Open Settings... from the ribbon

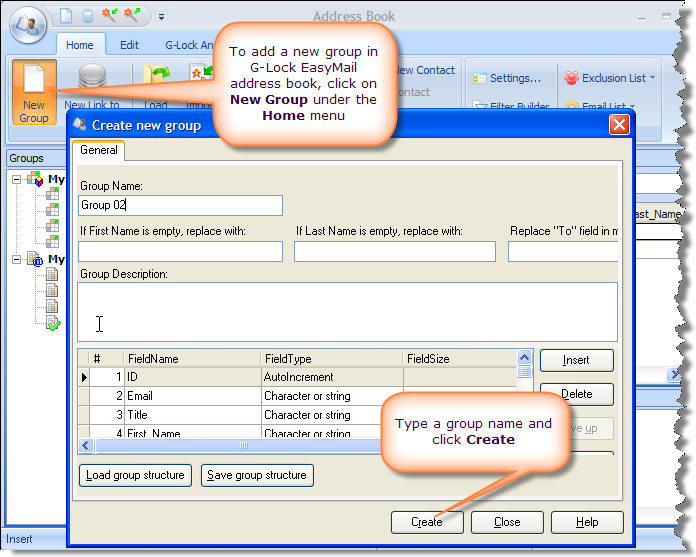515,79
